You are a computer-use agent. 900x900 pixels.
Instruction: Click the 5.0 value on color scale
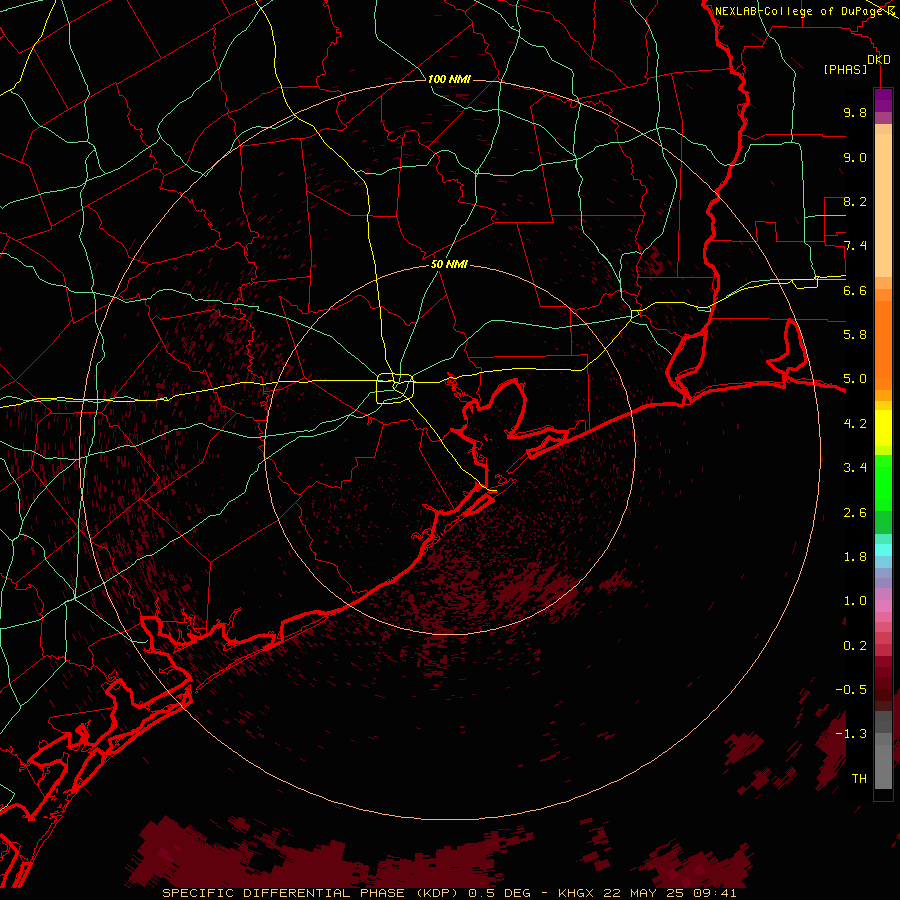coord(855,379)
